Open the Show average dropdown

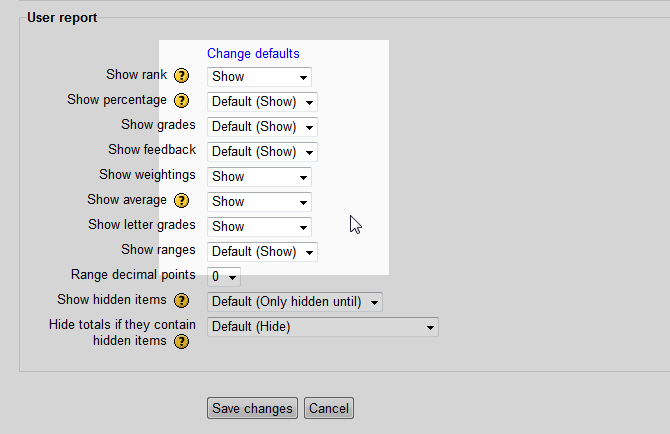pos(259,202)
